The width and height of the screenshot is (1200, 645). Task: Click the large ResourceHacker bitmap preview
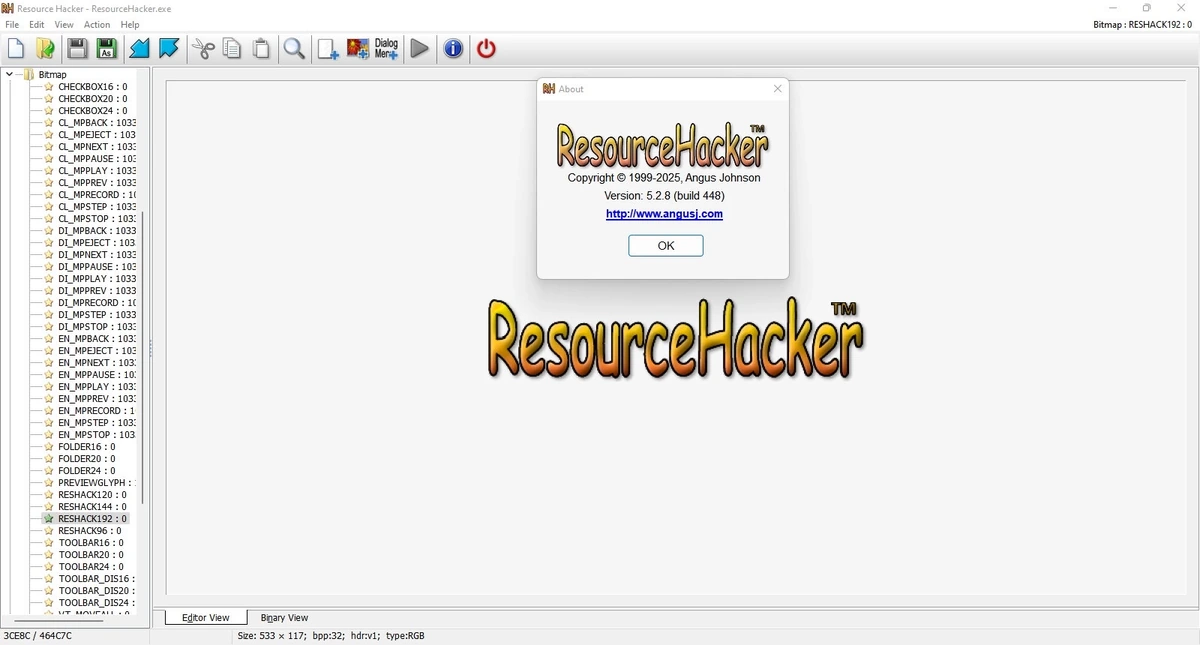tap(676, 338)
